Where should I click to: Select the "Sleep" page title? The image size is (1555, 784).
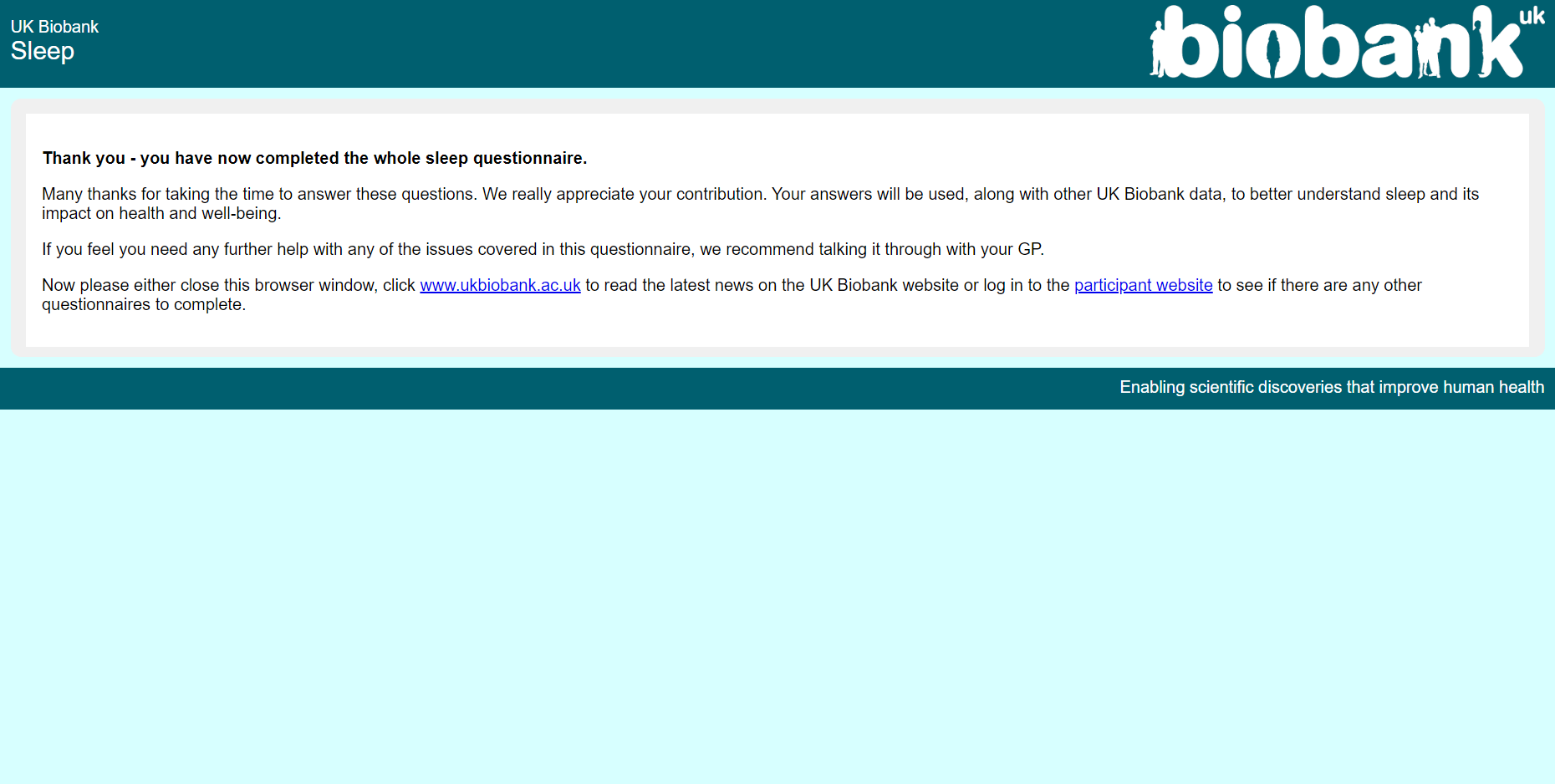coord(43,51)
